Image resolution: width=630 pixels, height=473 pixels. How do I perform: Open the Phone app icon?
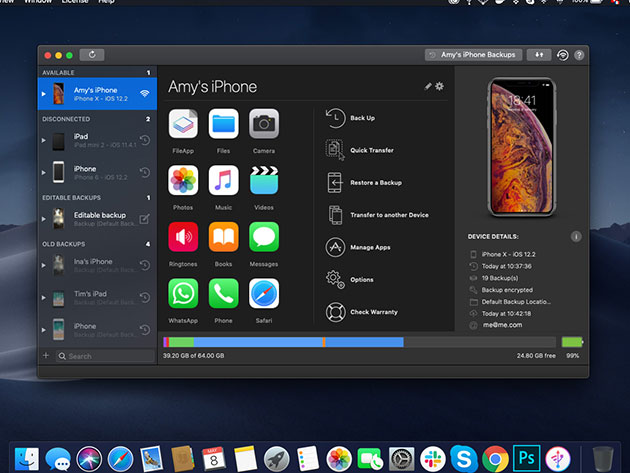223,294
